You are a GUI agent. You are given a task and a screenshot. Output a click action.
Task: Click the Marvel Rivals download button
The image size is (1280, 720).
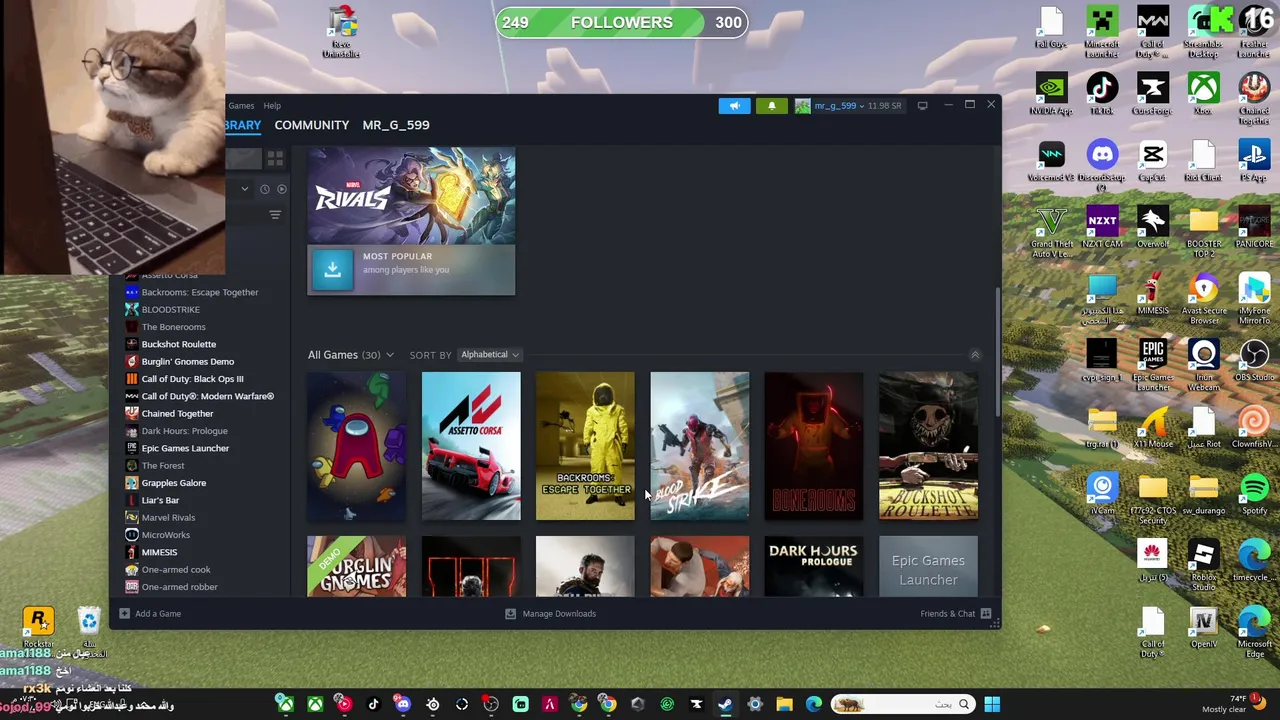point(332,269)
